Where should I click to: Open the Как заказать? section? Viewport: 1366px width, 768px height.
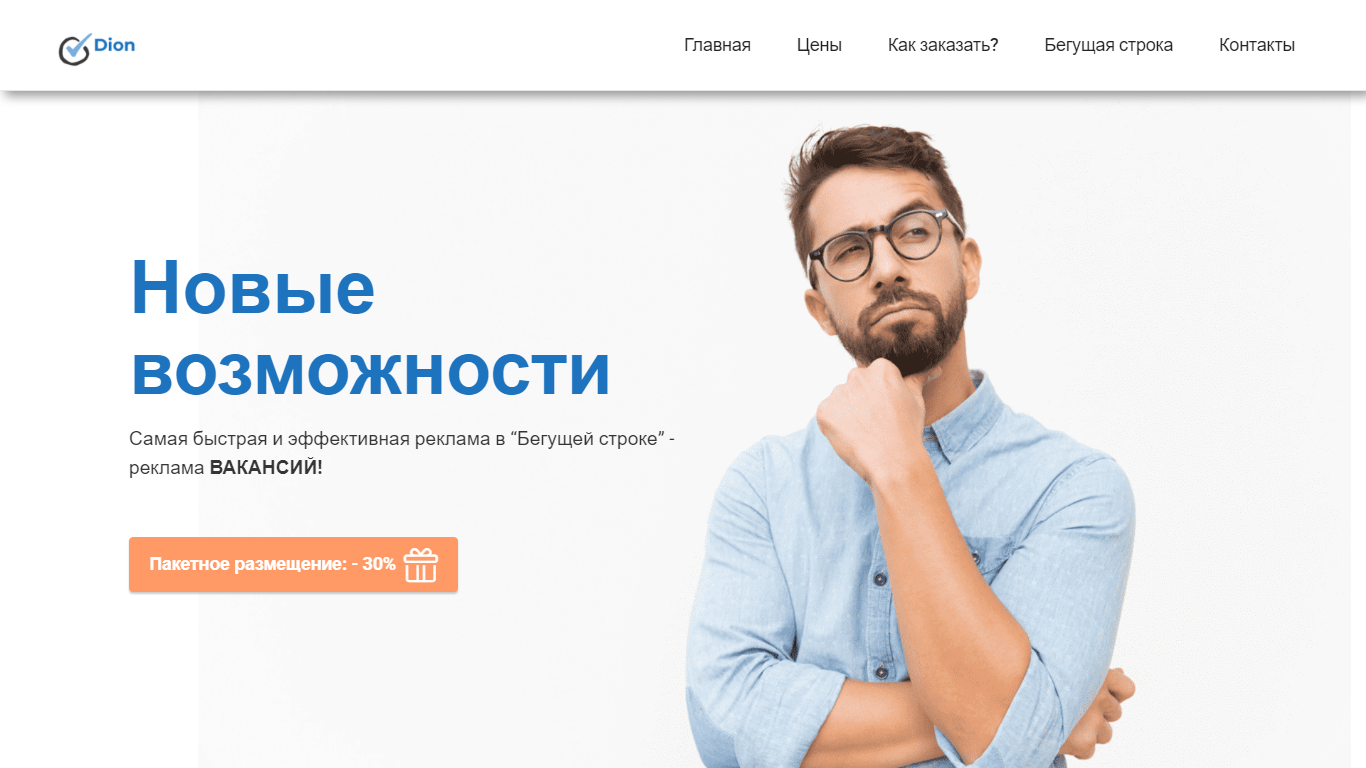[943, 45]
